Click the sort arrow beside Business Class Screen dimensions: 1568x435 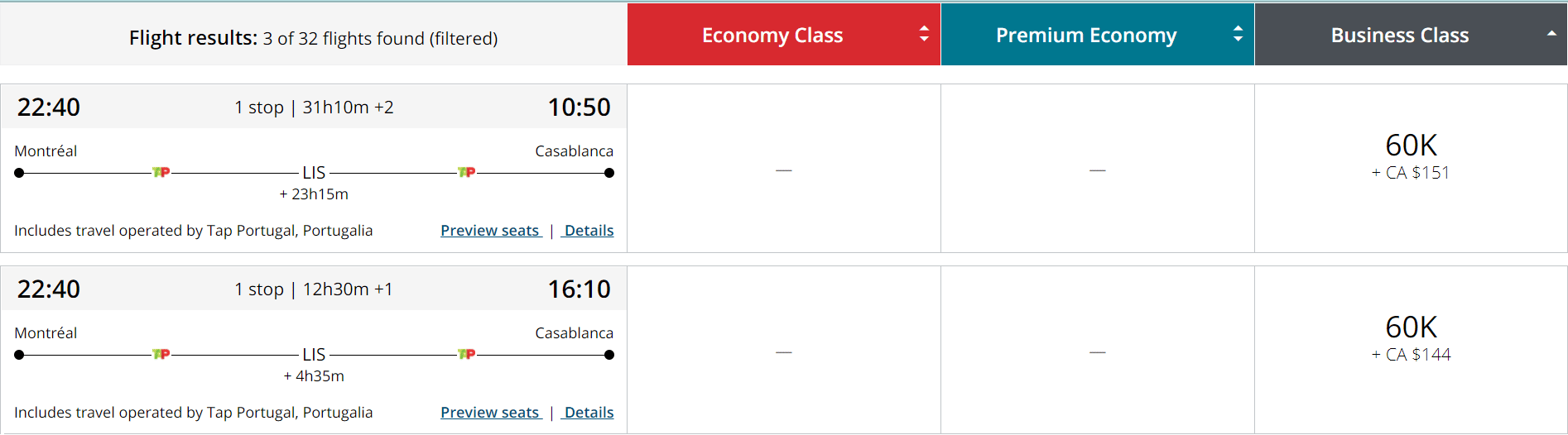click(1551, 34)
